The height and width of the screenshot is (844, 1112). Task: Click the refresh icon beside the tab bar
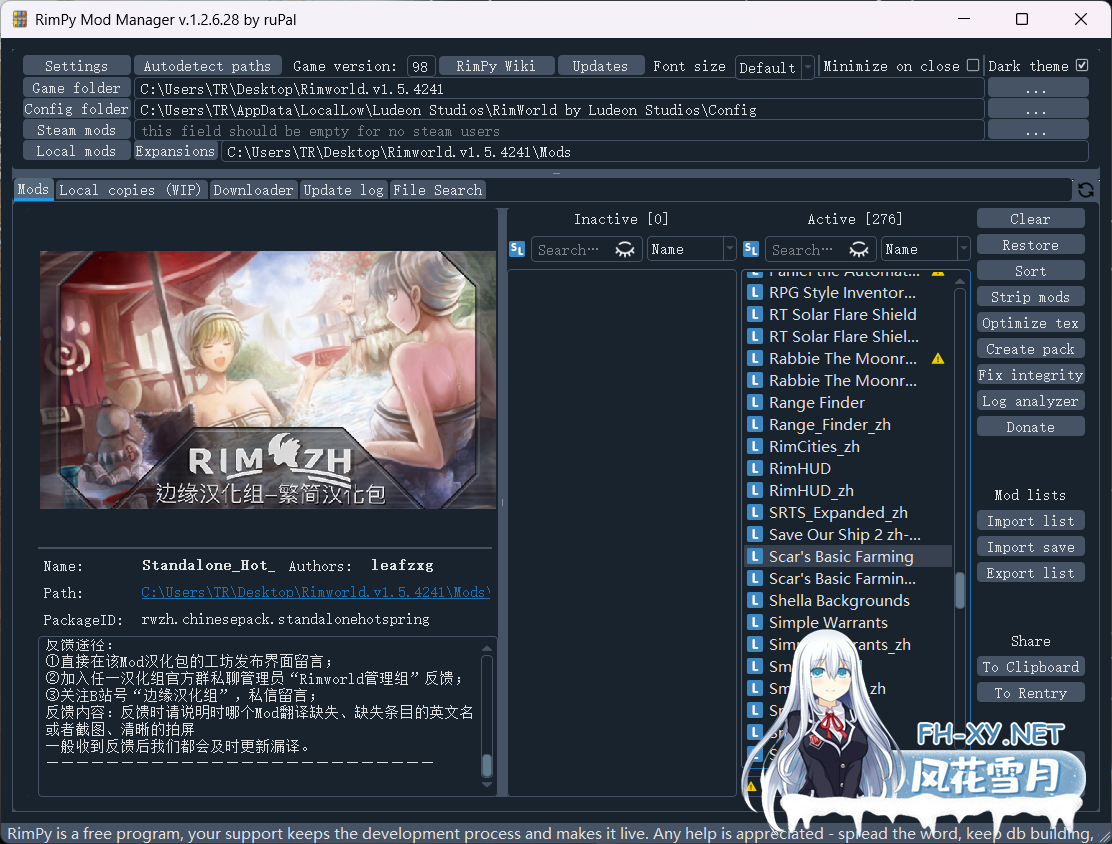[x=1085, y=190]
